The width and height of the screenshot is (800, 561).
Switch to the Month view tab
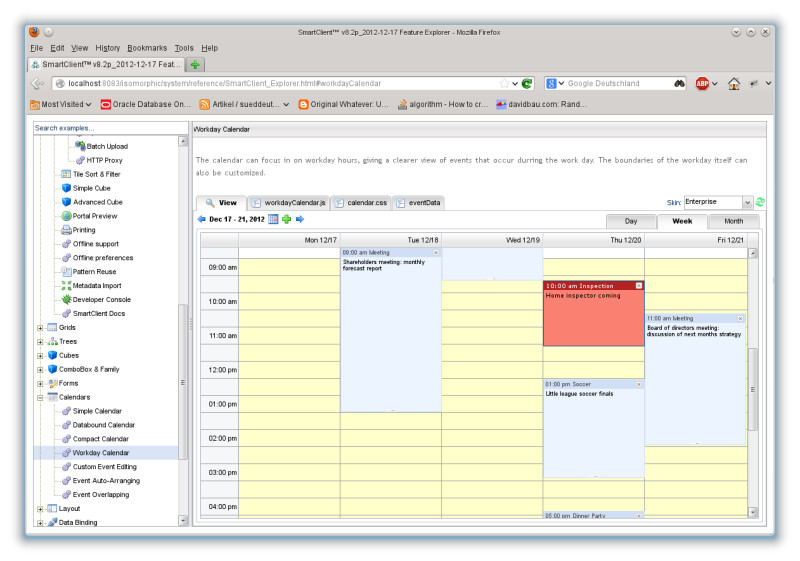click(733, 221)
